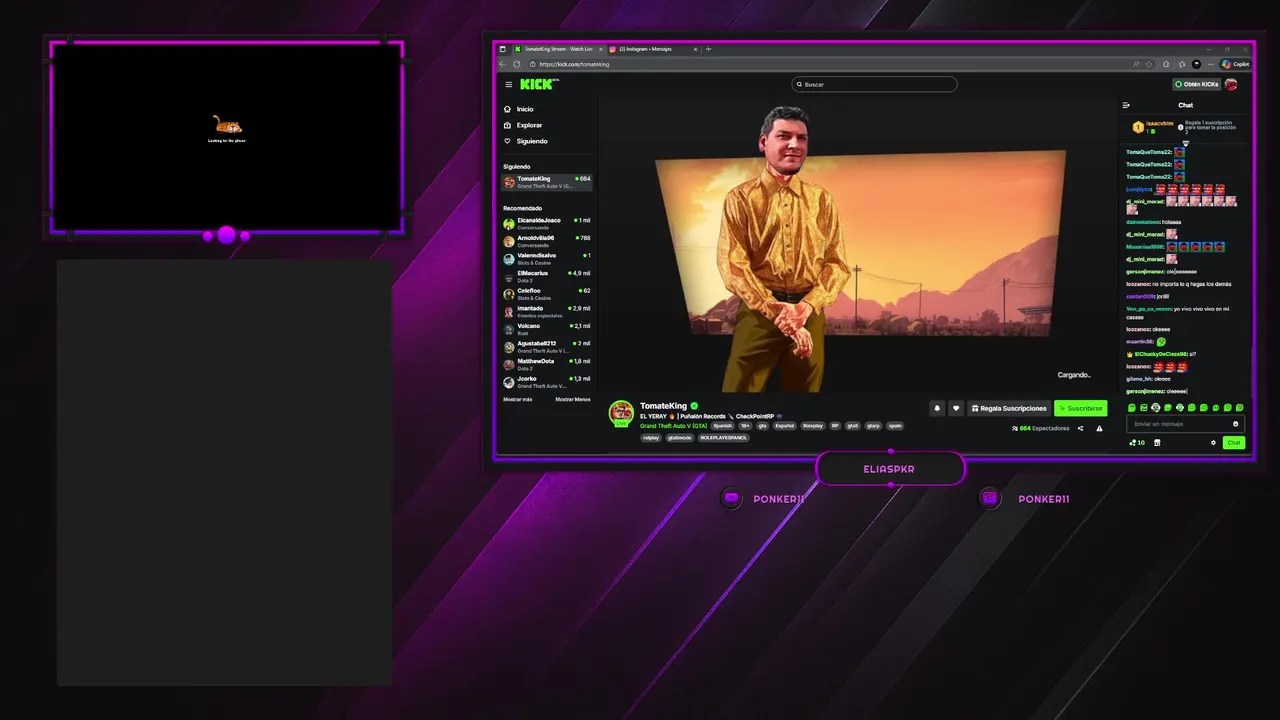Select TomateKing in the Siguiendo list
This screenshot has height=720, width=1280.
click(x=547, y=182)
